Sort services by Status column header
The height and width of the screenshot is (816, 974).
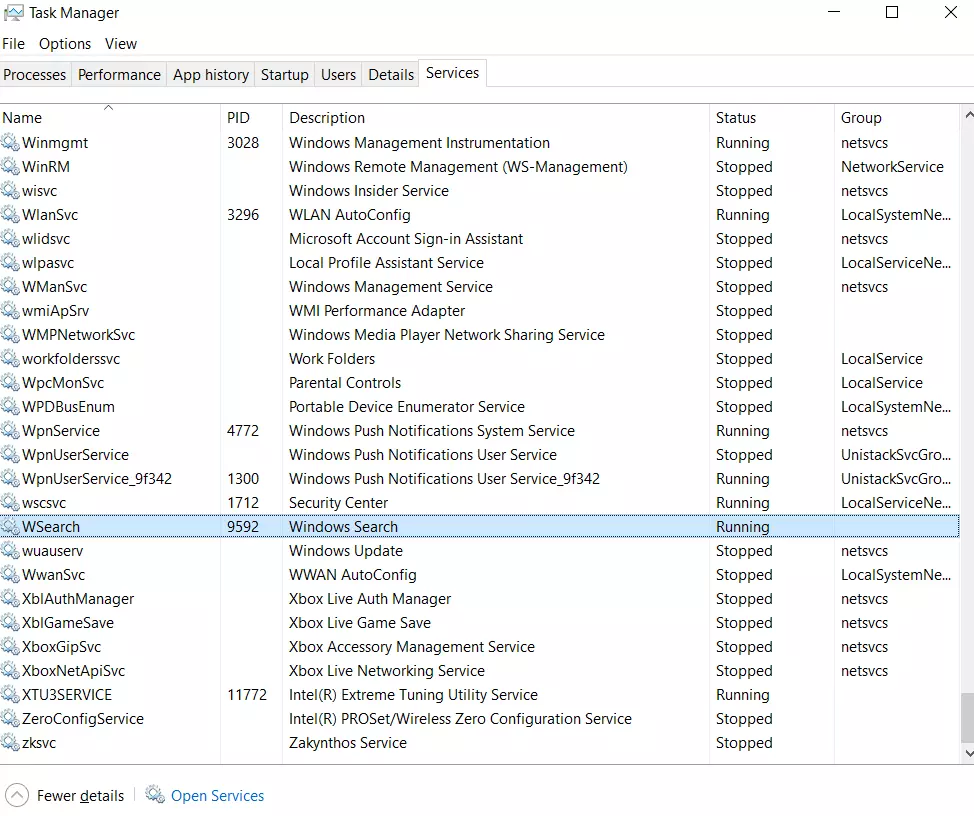(771, 118)
